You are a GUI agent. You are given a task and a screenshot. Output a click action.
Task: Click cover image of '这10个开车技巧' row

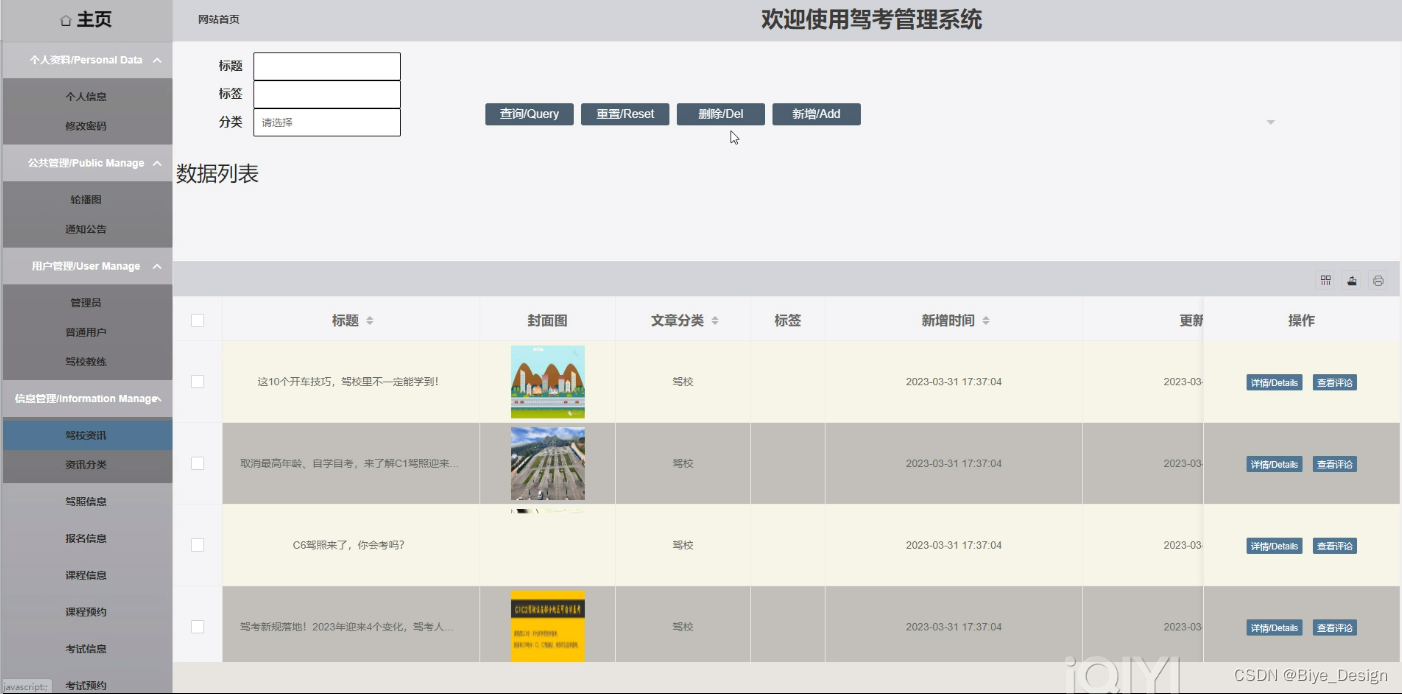pyautogui.click(x=548, y=382)
